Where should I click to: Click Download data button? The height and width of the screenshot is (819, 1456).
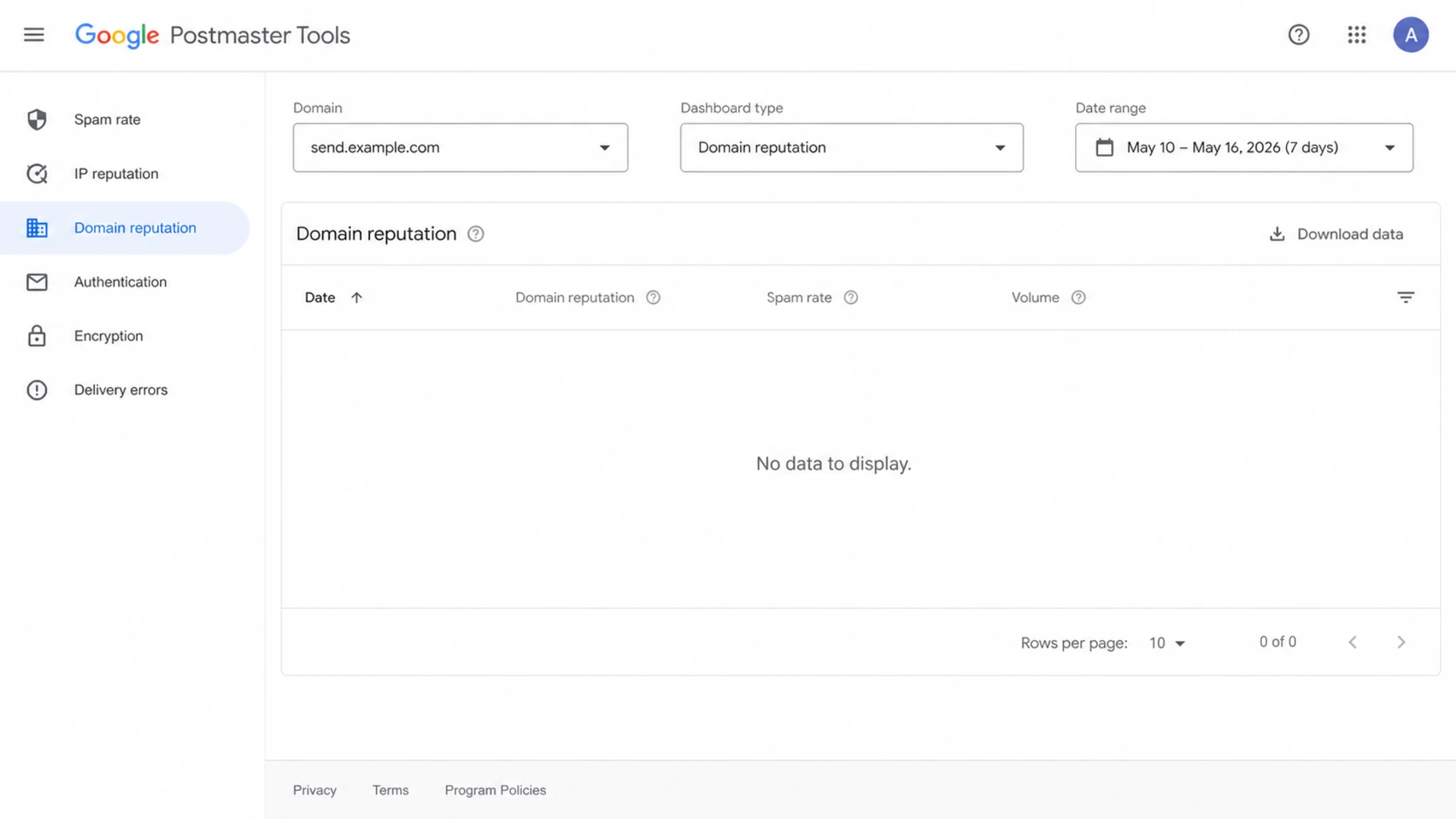click(x=1336, y=234)
